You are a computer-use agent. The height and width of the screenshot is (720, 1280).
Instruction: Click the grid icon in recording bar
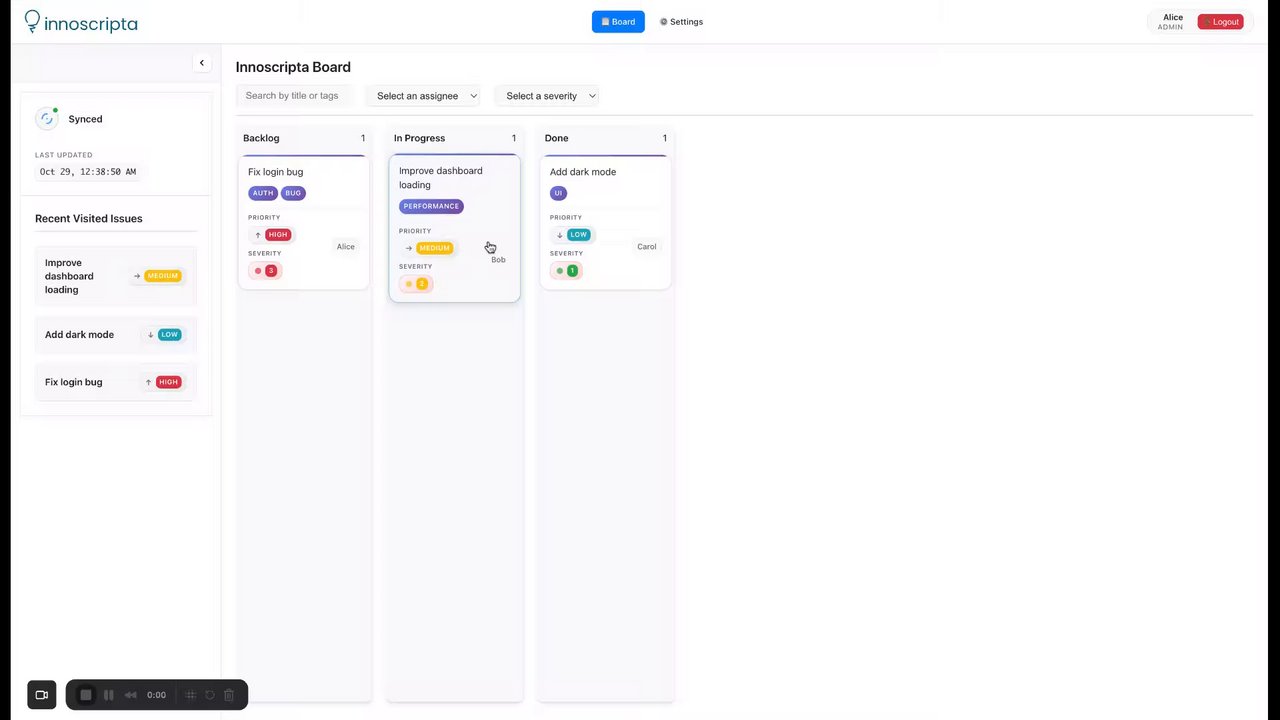(x=191, y=695)
